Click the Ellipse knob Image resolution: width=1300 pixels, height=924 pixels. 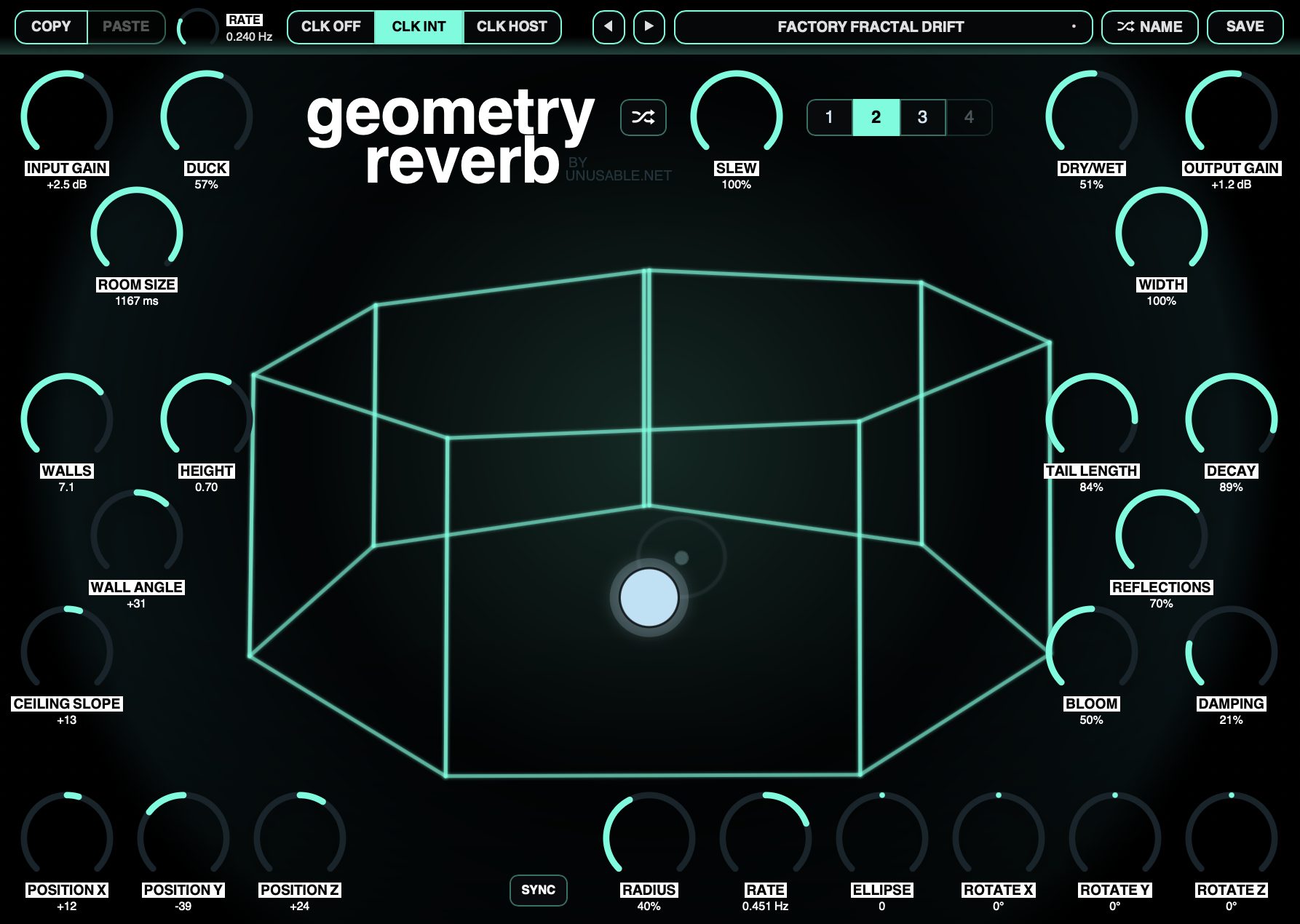click(882, 837)
